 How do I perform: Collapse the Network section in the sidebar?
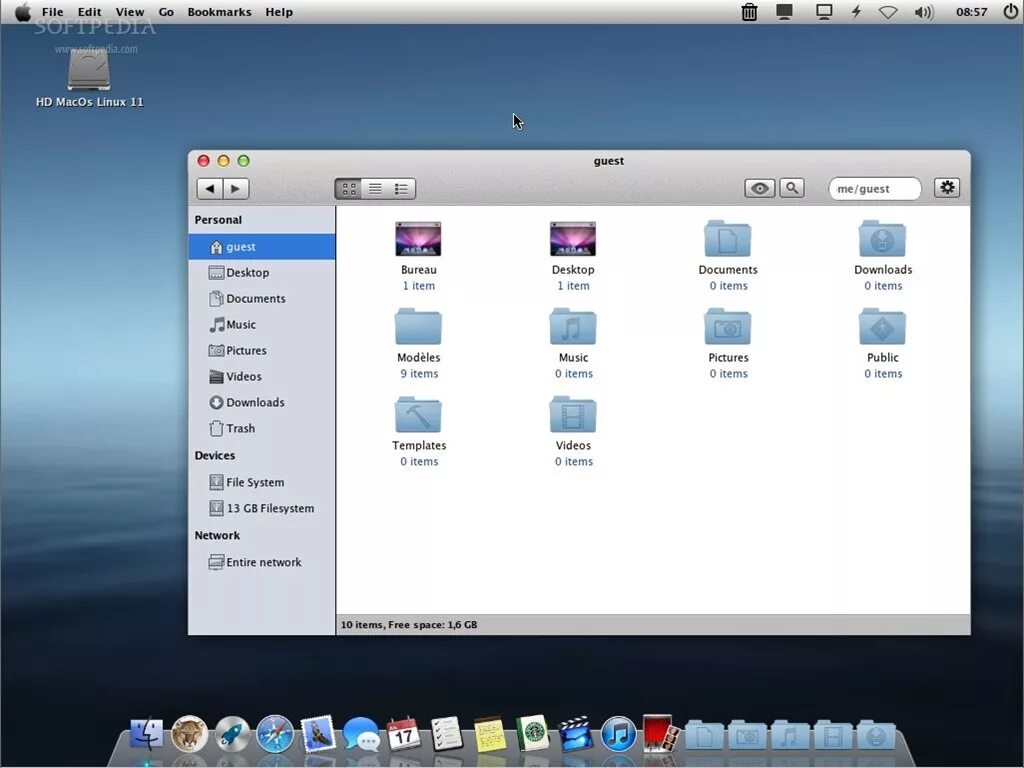(x=217, y=535)
